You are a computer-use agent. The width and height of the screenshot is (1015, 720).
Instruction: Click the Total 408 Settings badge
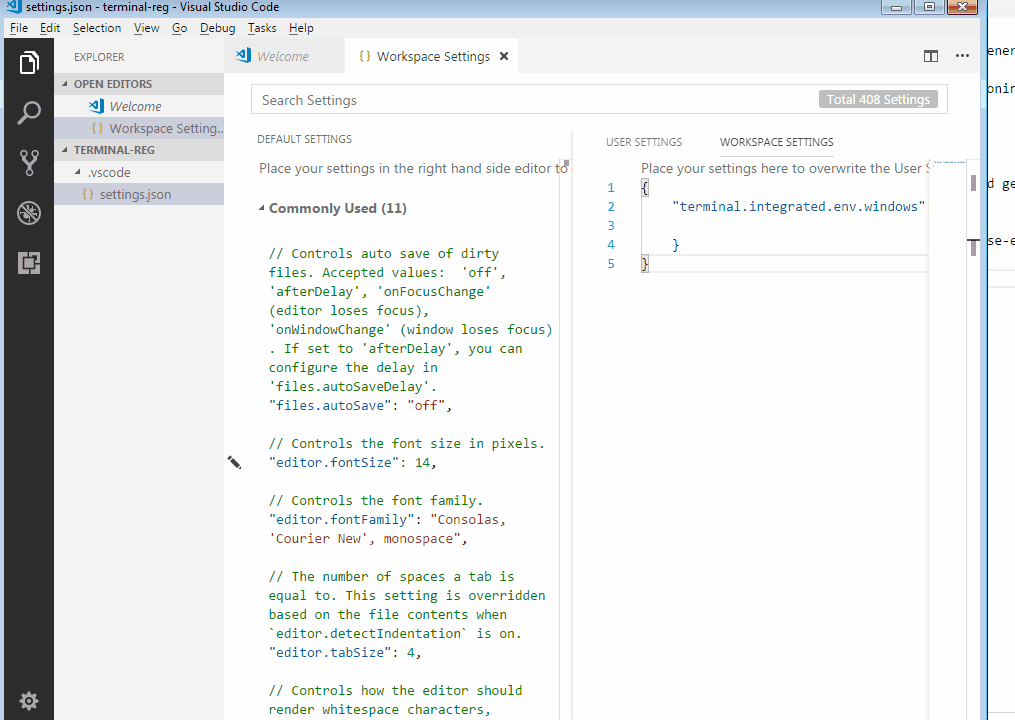pyautogui.click(x=878, y=99)
